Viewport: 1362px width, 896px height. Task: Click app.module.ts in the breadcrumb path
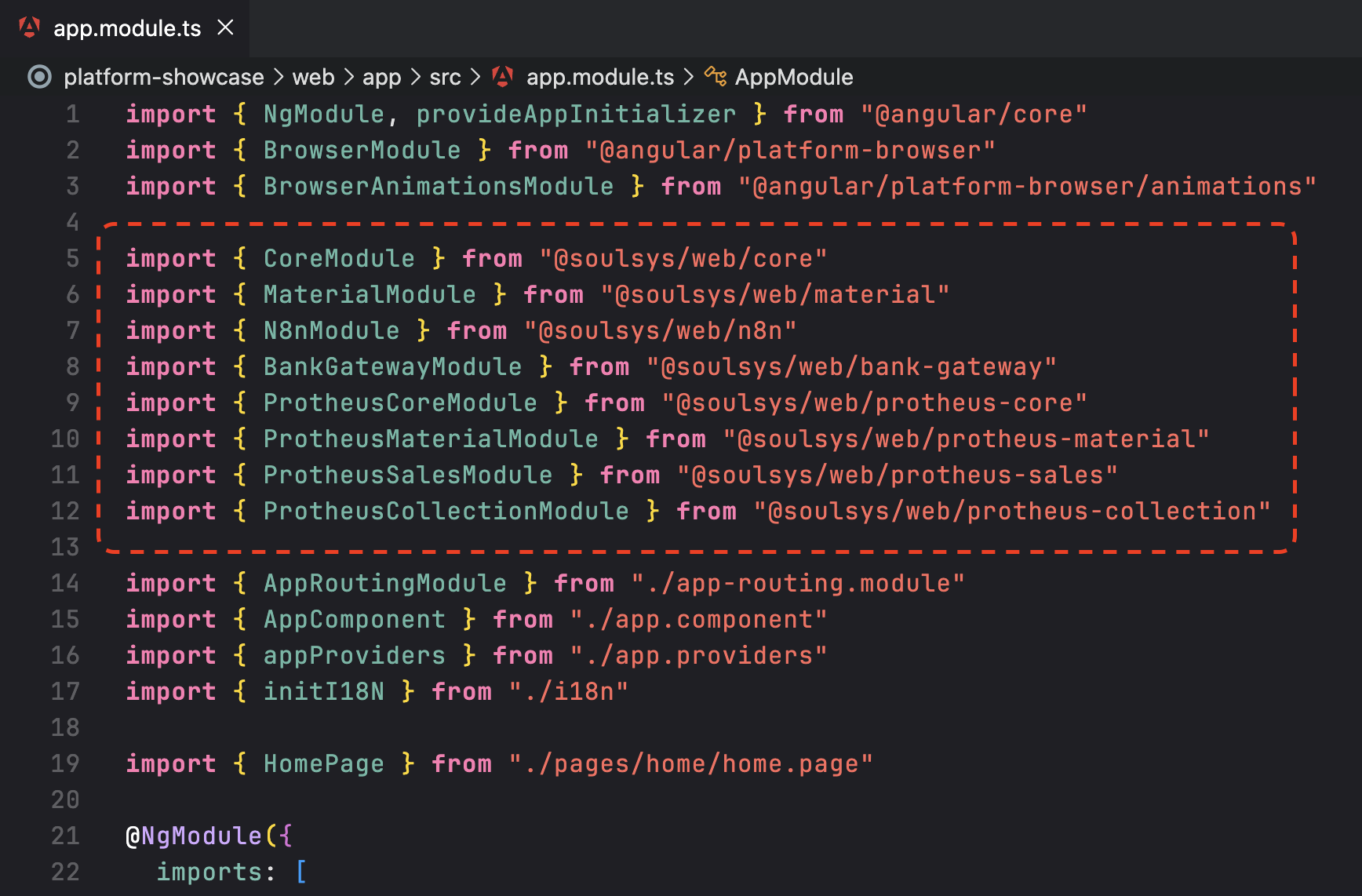coord(601,76)
